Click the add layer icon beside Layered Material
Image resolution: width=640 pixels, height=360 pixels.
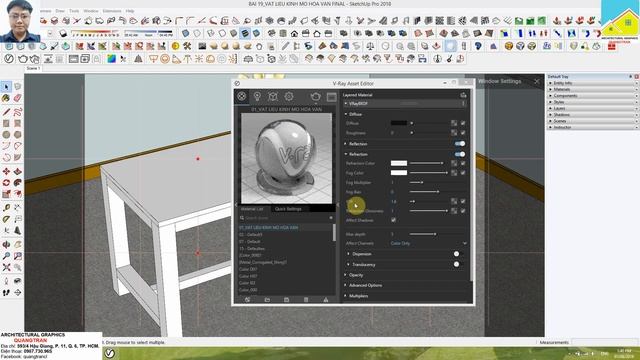pos(463,95)
